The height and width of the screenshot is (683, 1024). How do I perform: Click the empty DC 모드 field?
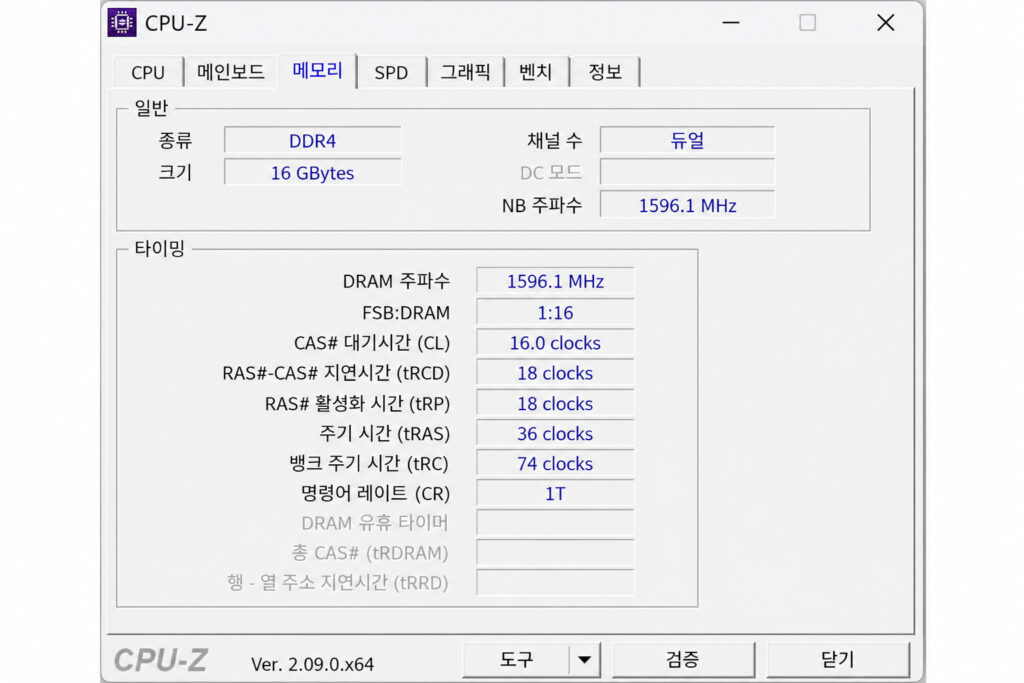point(688,173)
